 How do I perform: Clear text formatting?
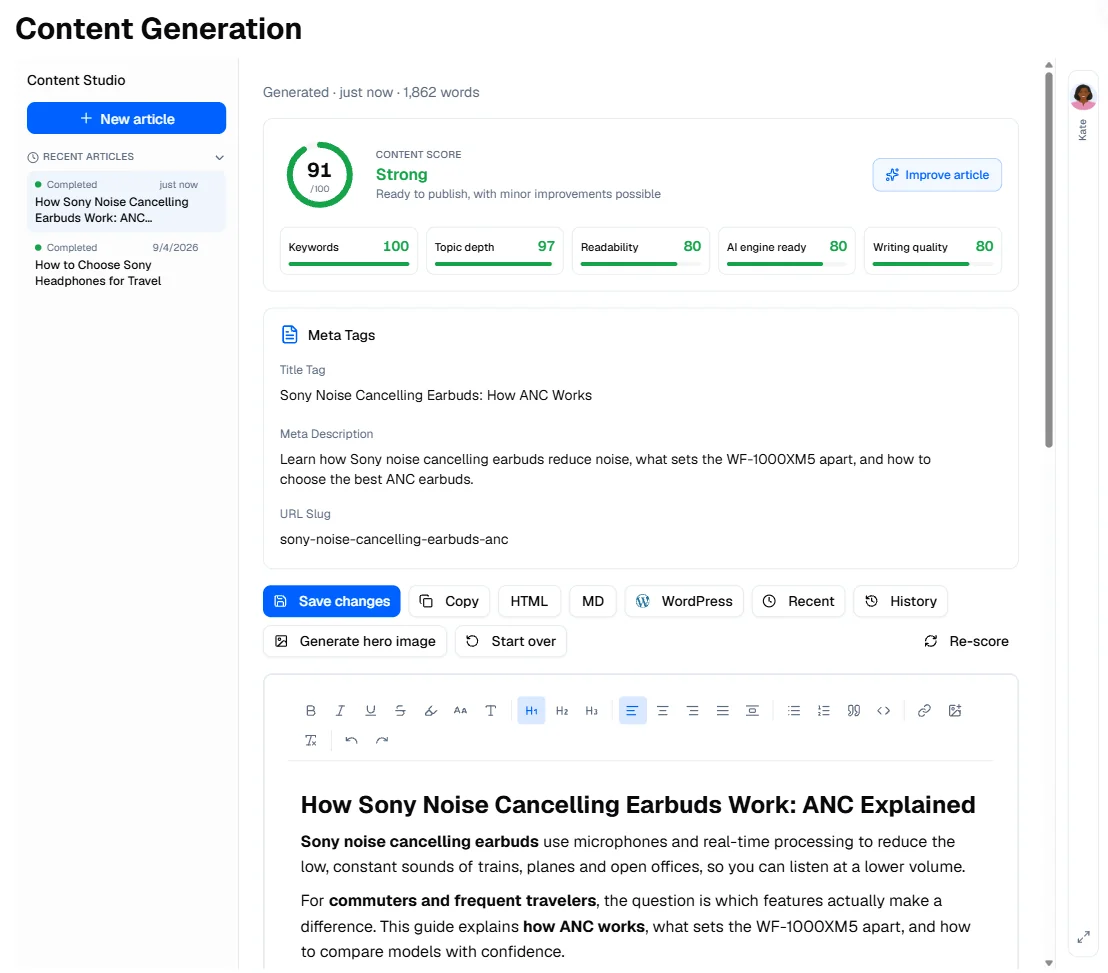pos(310,740)
